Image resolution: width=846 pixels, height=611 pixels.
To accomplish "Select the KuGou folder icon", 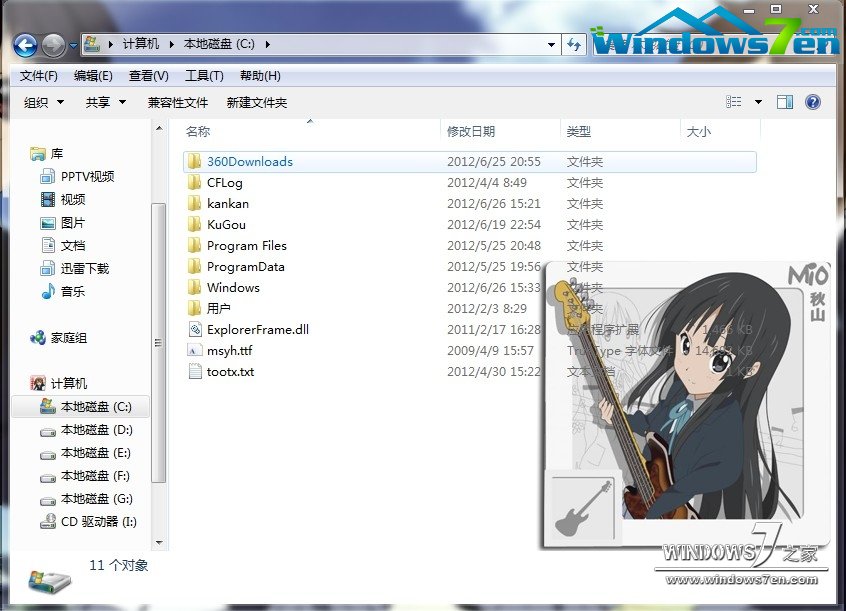I will [x=194, y=225].
